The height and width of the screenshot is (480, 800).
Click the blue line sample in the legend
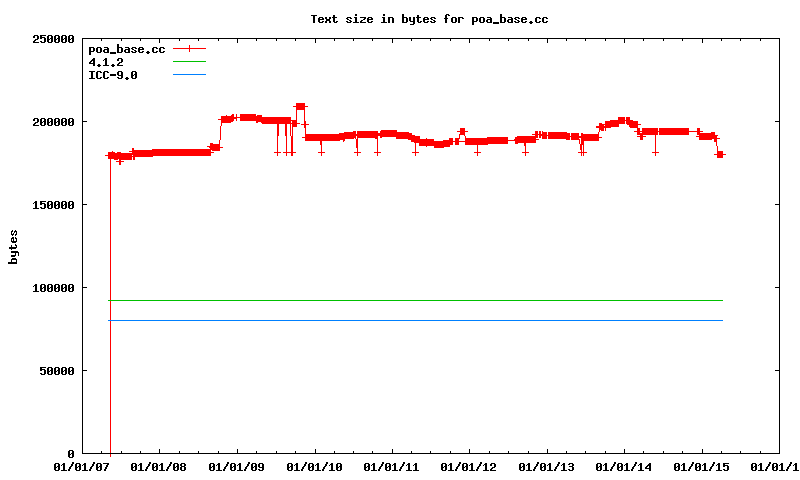click(x=189, y=75)
